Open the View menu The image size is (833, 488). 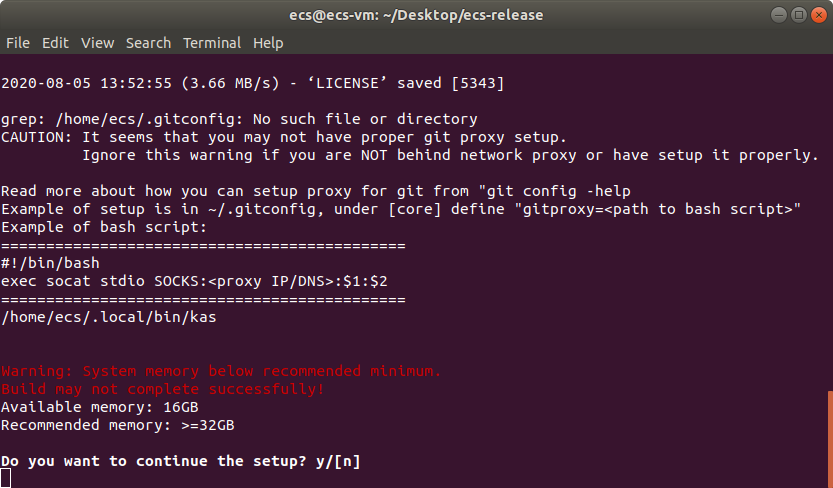pyautogui.click(x=97, y=43)
